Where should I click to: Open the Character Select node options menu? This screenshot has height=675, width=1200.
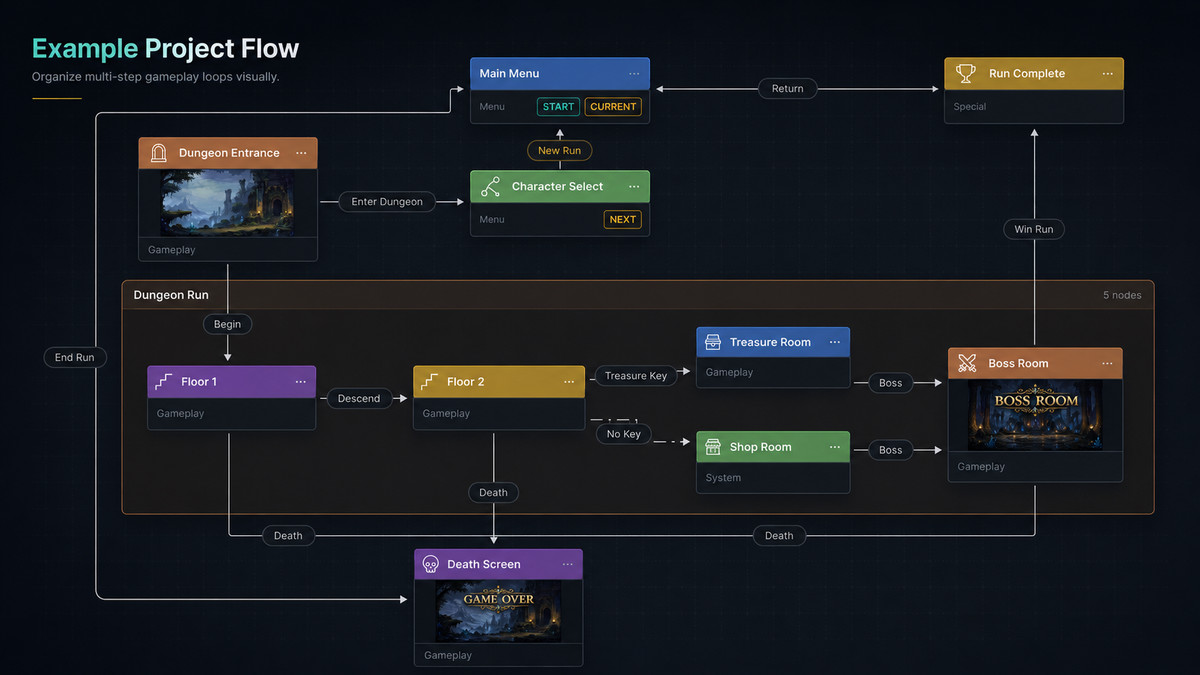[634, 187]
